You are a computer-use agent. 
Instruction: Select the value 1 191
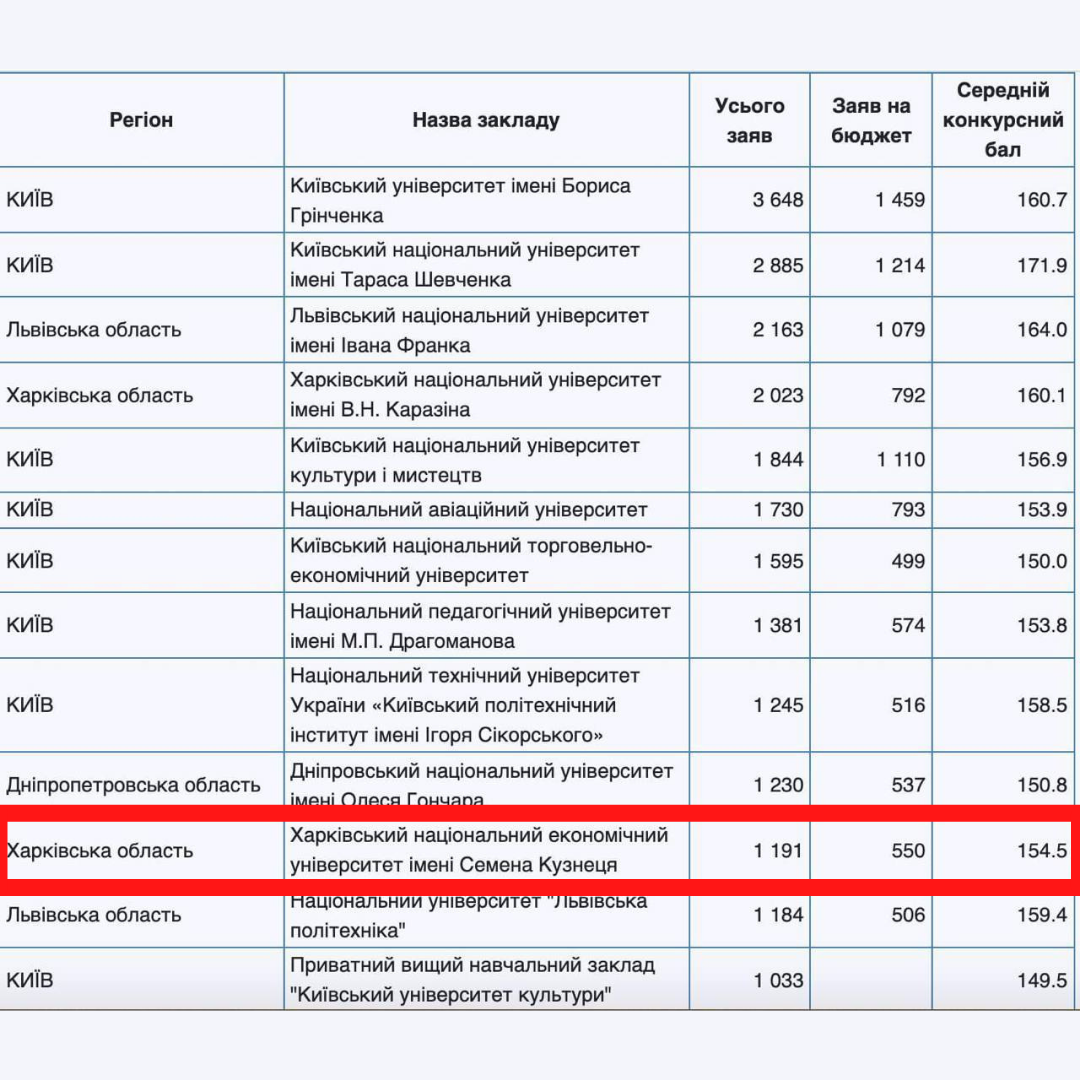click(778, 851)
